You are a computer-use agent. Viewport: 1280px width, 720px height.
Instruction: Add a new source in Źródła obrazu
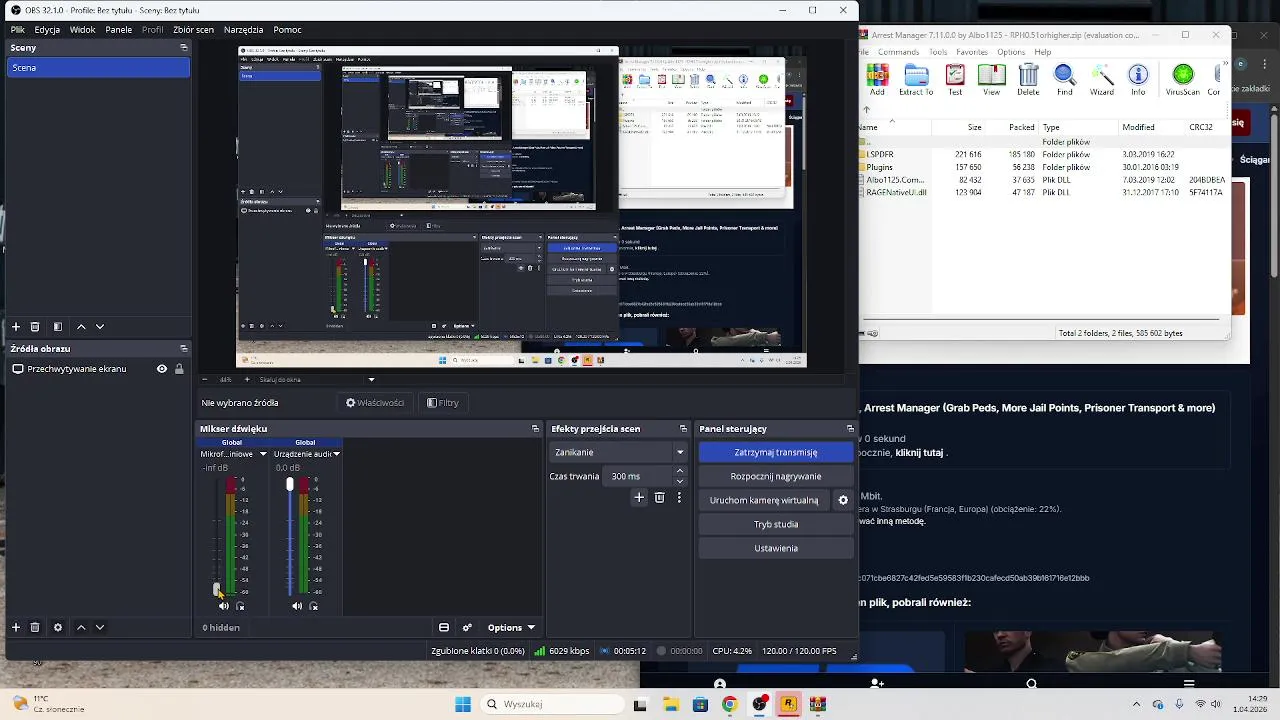pos(16,627)
